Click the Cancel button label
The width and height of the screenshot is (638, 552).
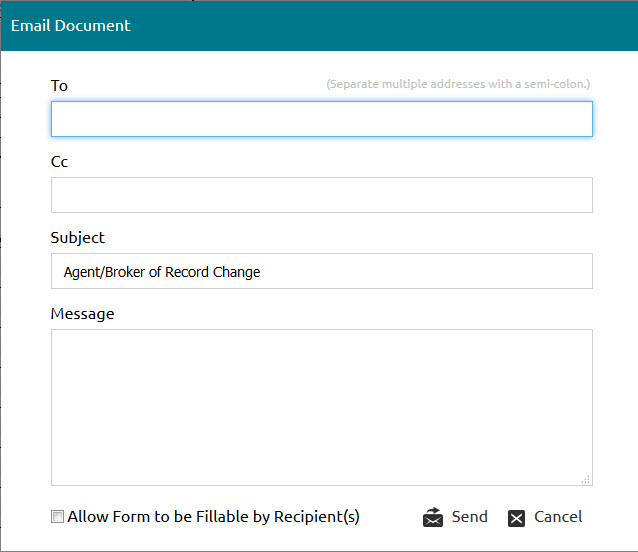coord(558,517)
